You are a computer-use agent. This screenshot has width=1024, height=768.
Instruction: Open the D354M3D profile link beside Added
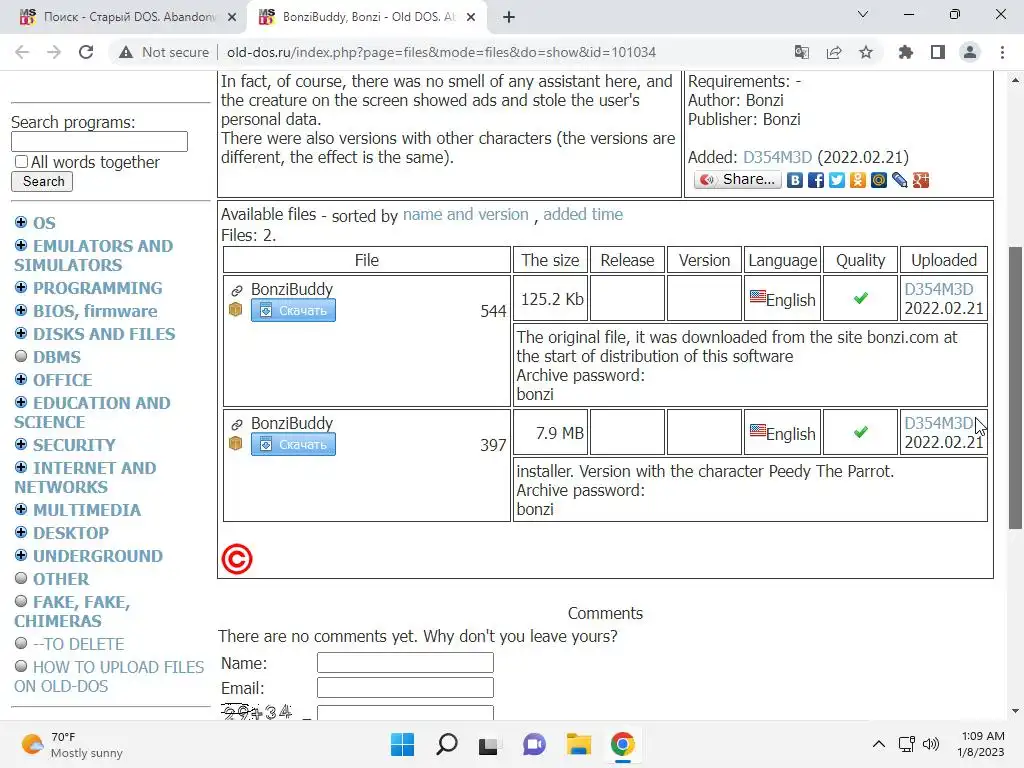coord(777,157)
